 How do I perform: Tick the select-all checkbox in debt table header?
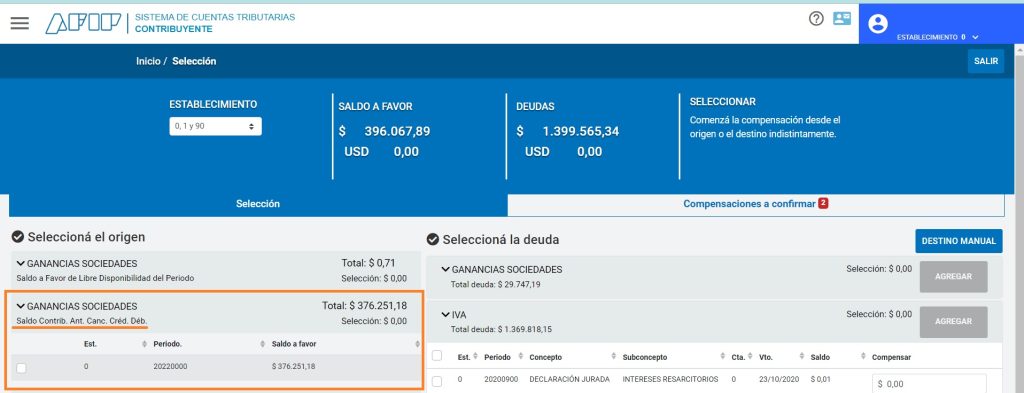pyautogui.click(x=437, y=356)
